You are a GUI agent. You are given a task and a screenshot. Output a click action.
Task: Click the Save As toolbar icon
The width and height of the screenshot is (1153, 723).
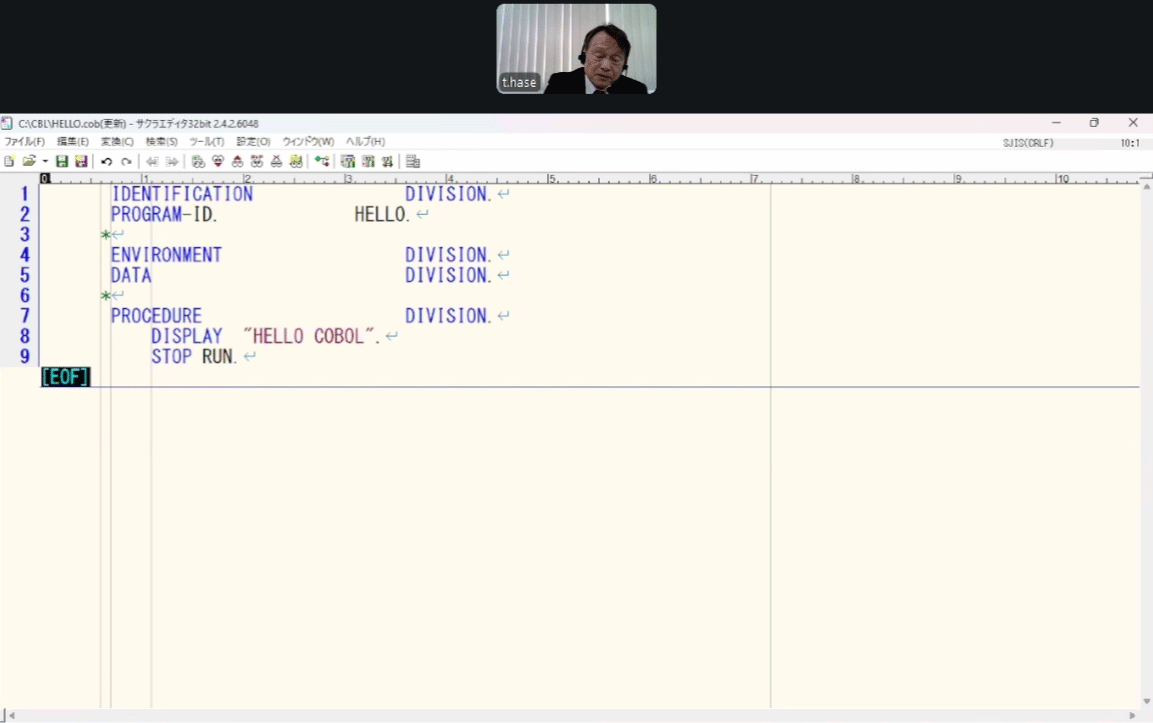(81, 161)
